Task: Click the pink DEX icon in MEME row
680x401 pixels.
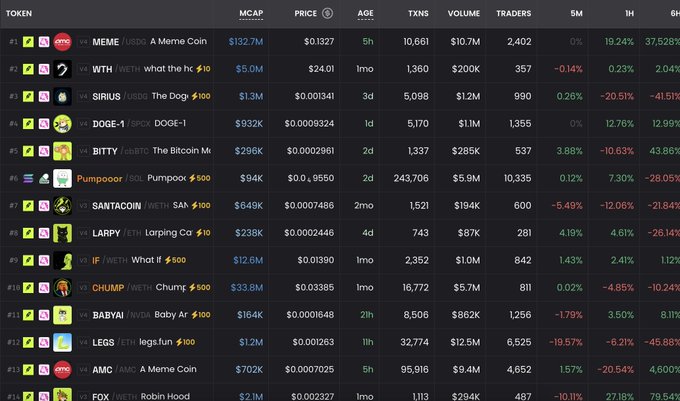Action: (44, 42)
